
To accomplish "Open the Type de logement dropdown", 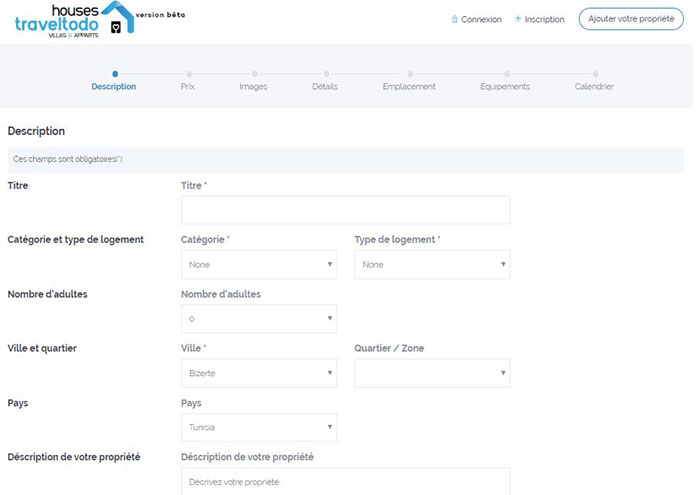I will (x=432, y=265).
